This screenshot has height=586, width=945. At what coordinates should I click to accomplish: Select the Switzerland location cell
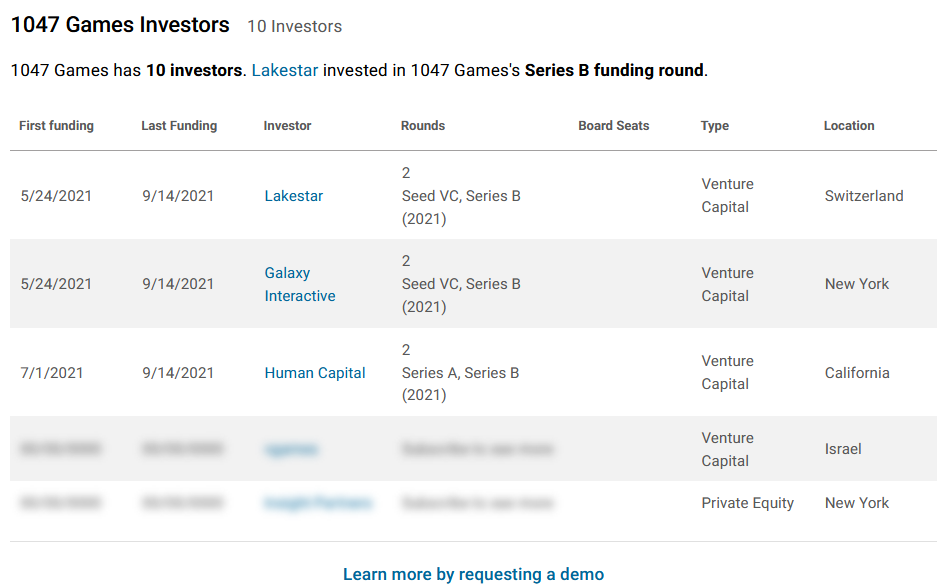864,196
